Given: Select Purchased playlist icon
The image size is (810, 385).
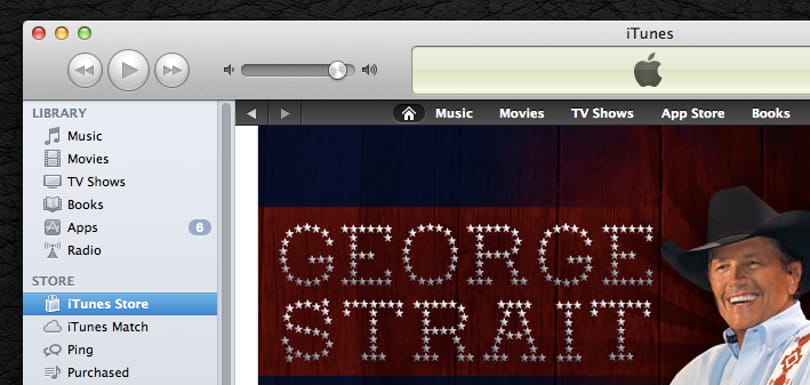Looking at the screenshot, I should click(x=52, y=373).
